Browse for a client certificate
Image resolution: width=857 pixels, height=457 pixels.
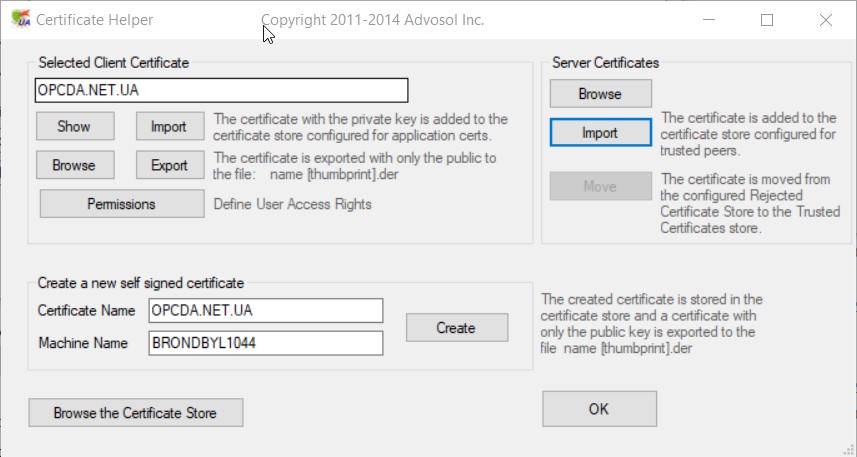click(74, 165)
